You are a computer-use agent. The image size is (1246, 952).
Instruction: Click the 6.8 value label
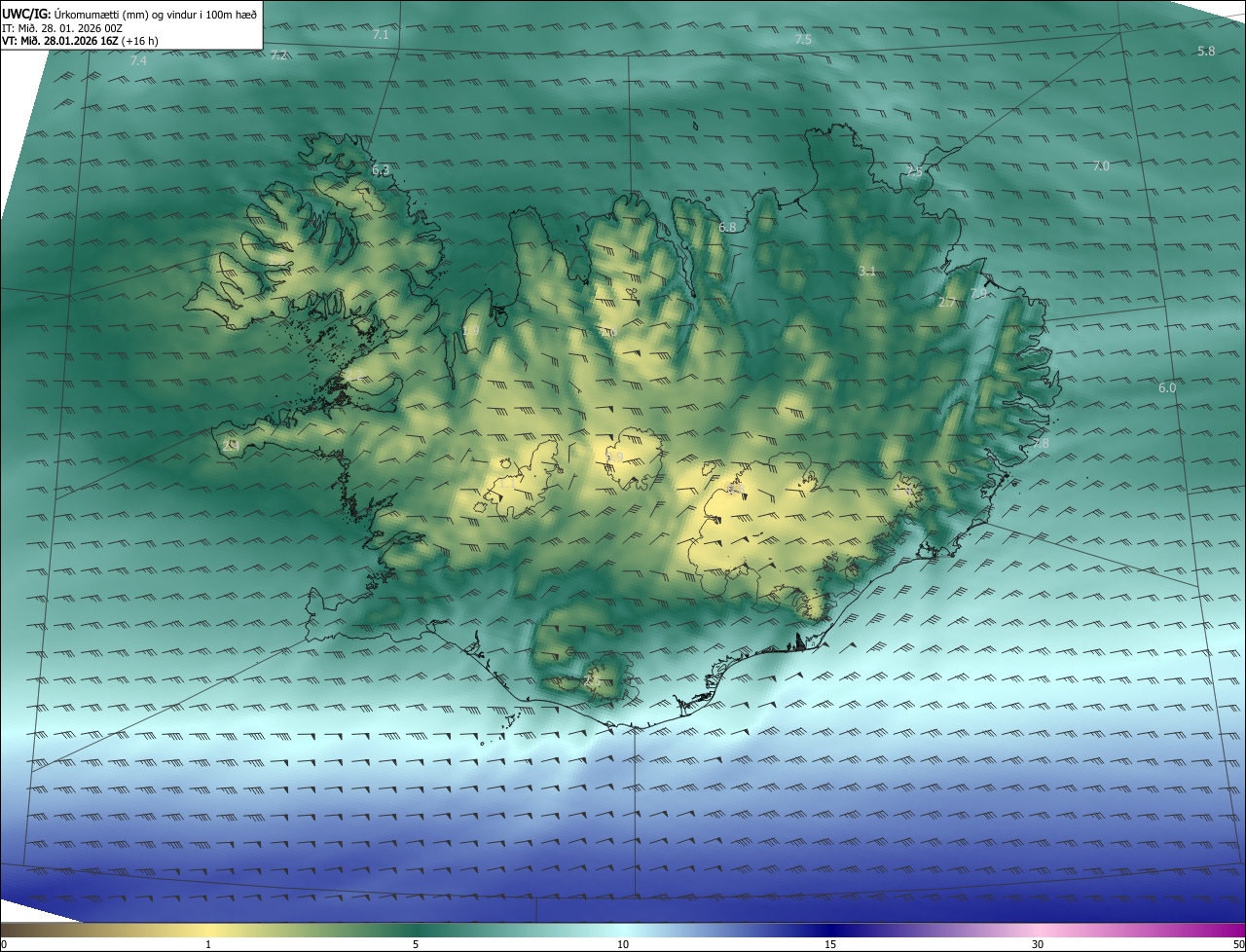click(727, 228)
